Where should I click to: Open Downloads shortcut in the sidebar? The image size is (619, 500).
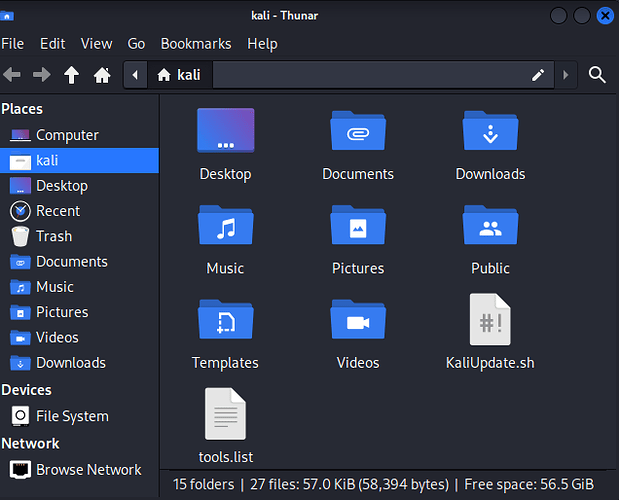click(79, 363)
